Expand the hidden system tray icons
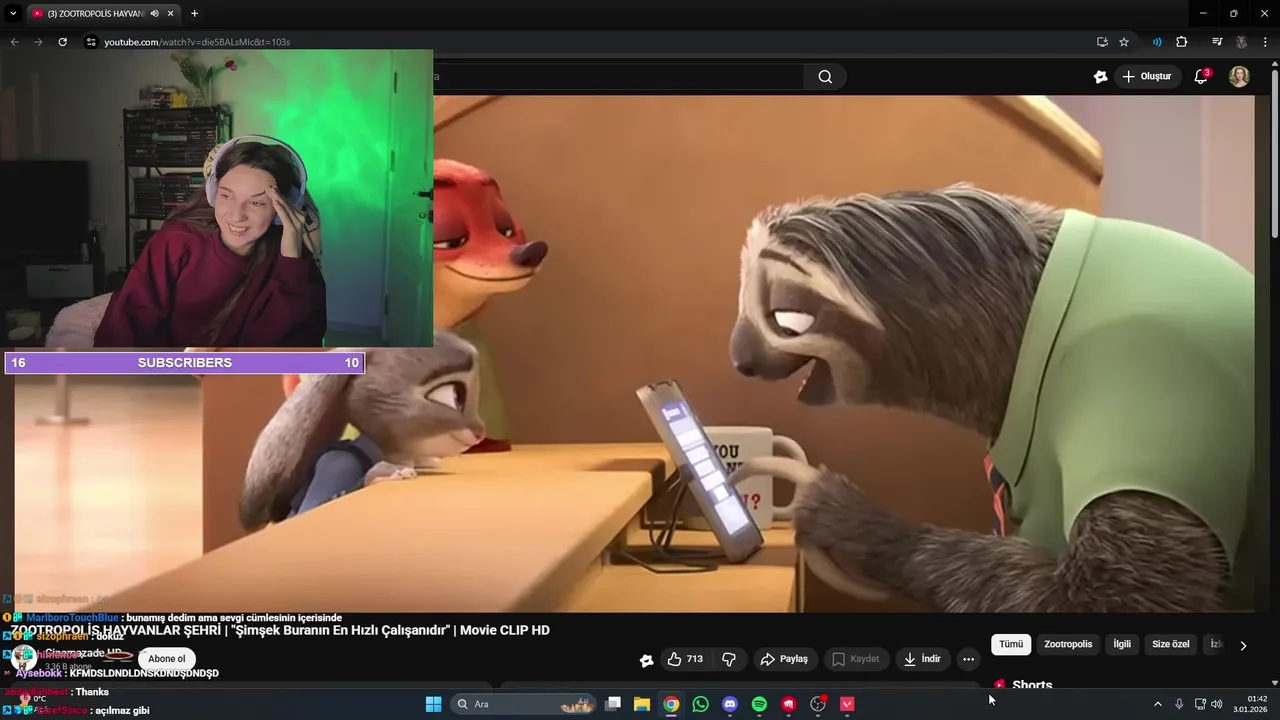The image size is (1280, 720). (x=1157, y=704)
